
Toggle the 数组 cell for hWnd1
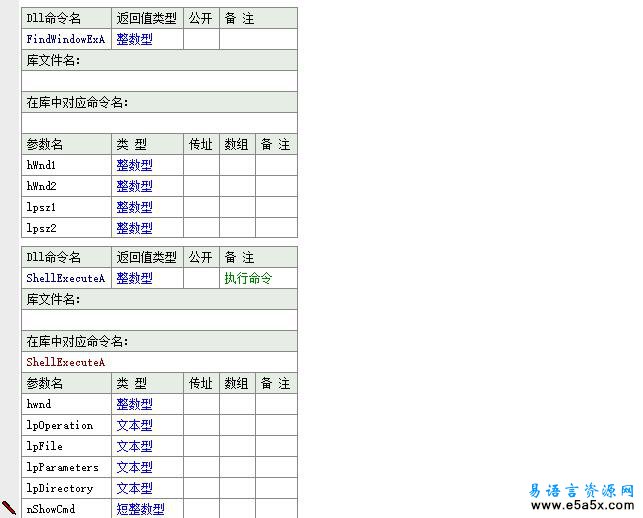tap(237, 165)
